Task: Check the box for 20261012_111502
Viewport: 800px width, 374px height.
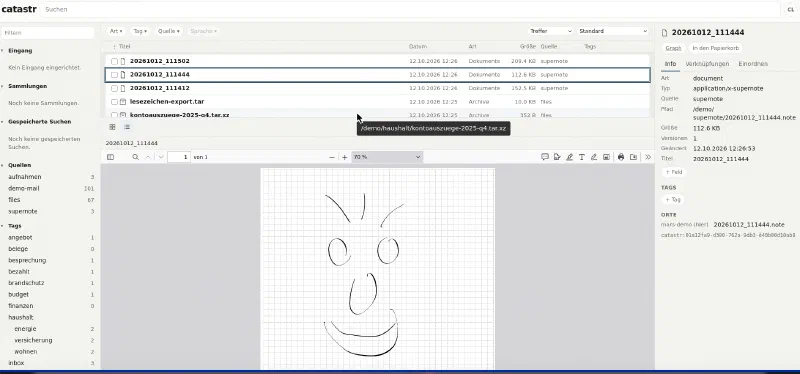Action: 114,61
